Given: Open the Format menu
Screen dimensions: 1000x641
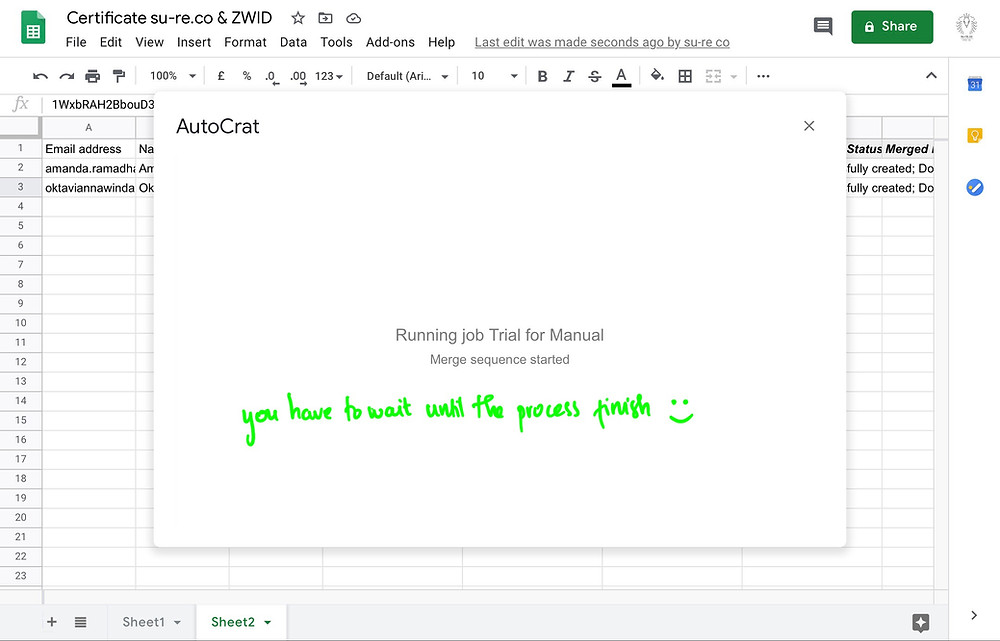Looking at the screenshot, I should [245, 42].
